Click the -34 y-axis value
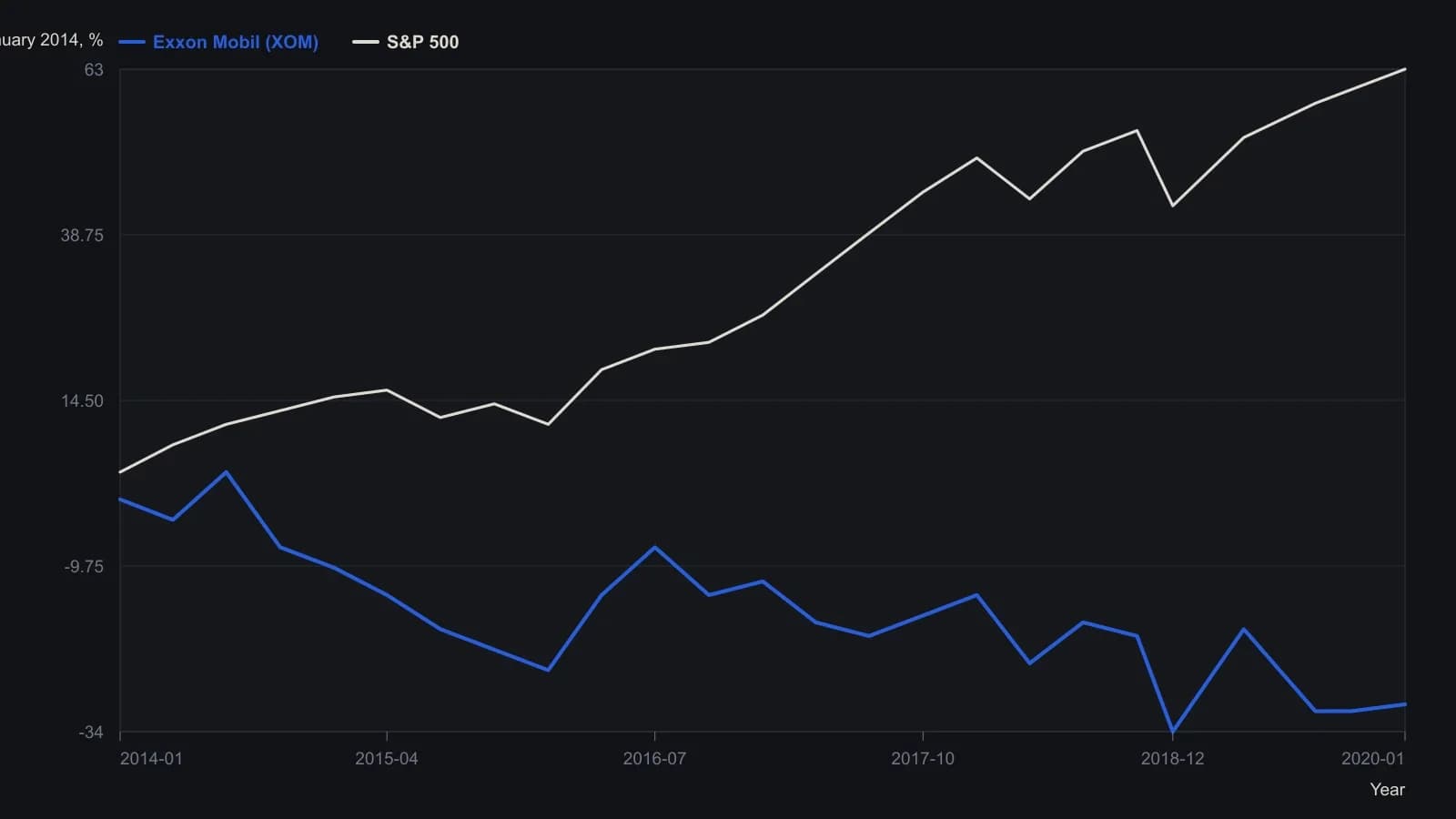The image size is (1456, 819). 91,733
